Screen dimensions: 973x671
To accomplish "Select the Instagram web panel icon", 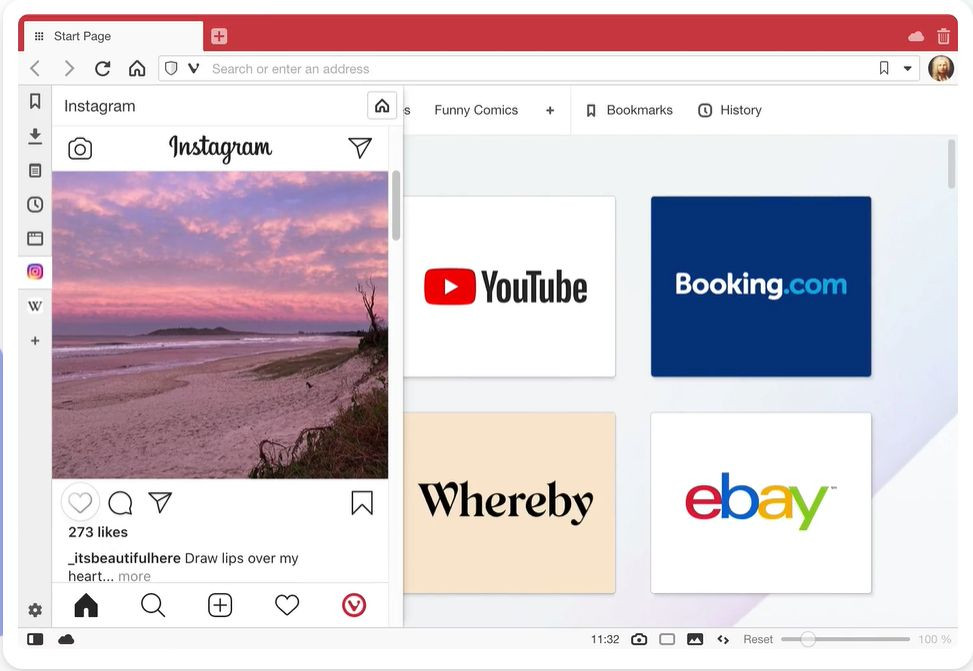I will point(35,271).
